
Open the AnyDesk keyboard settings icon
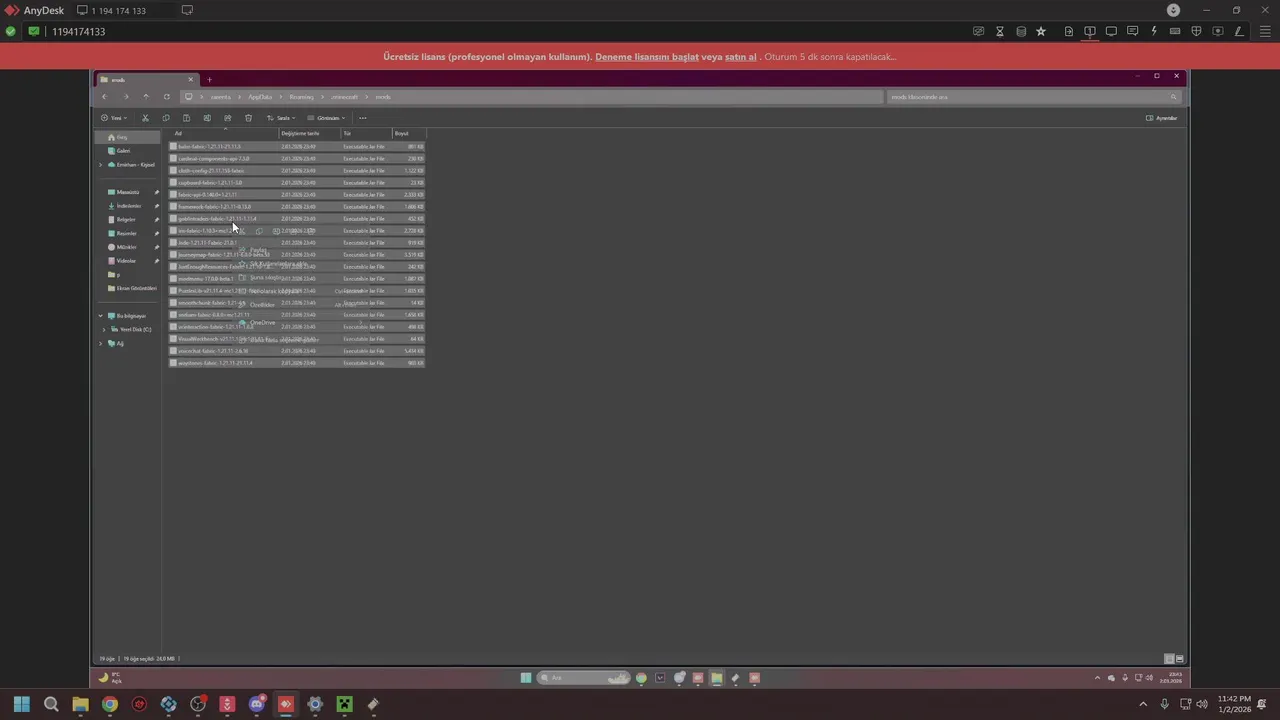pyautogui.click(x=1175, y=32)
